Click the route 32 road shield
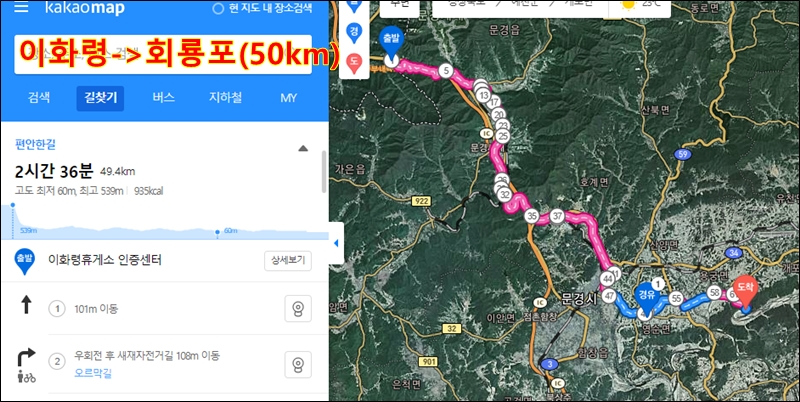Image resolution: width=800 pixels, height=402 pixels. click(x=451, y=329)
